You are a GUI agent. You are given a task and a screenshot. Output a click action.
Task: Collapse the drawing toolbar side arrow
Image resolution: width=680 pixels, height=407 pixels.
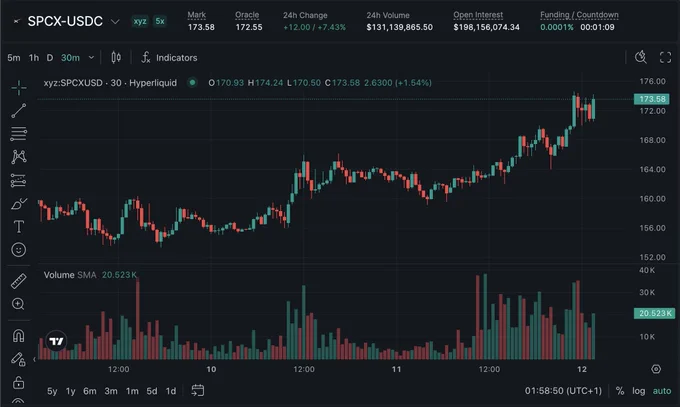pyautogui.click(x=35, y=359)
